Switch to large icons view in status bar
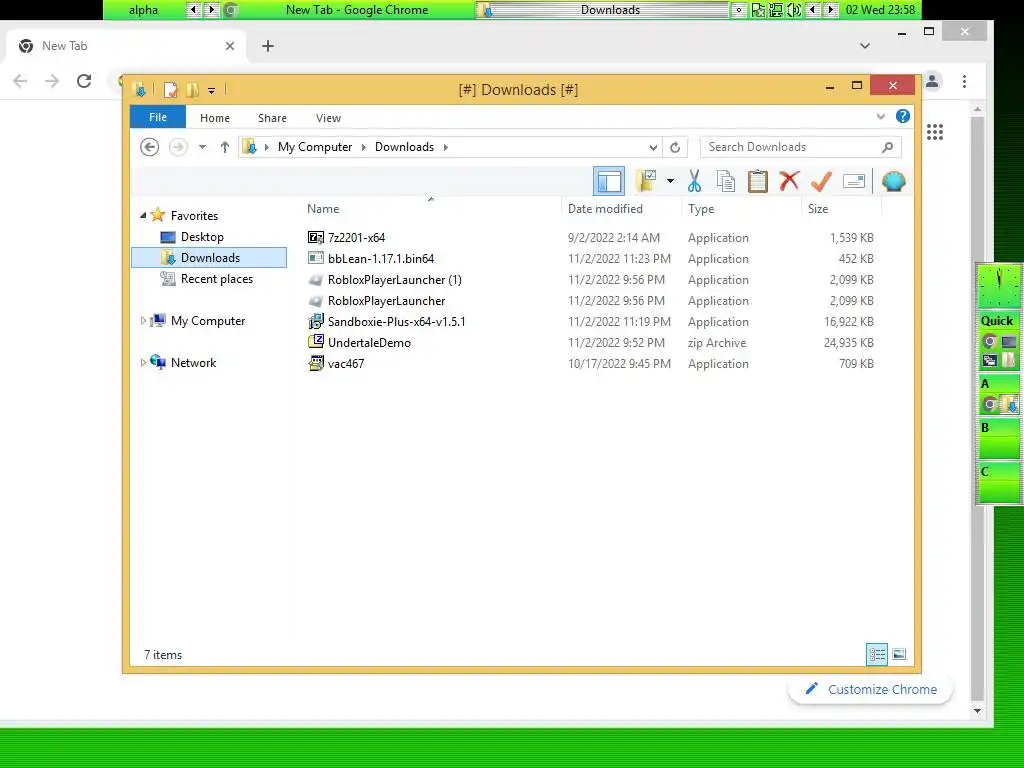Viewport: 1024px width, 768px height. click(x=899, y=654)
